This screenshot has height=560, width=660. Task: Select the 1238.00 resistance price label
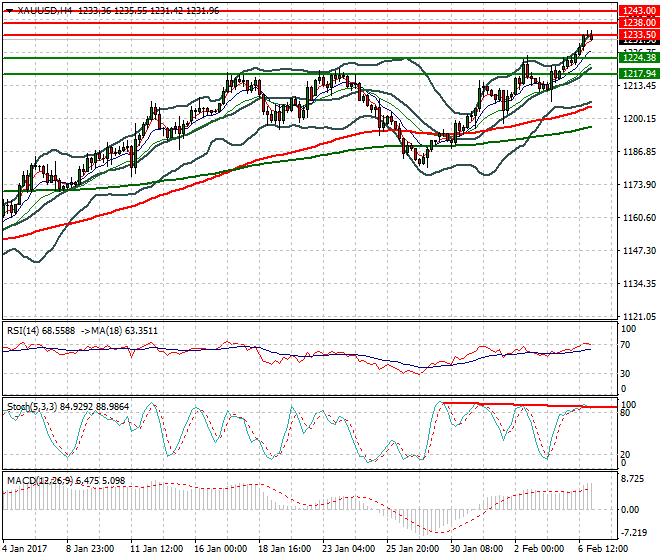pyautogui.click(x=639, y=23)
